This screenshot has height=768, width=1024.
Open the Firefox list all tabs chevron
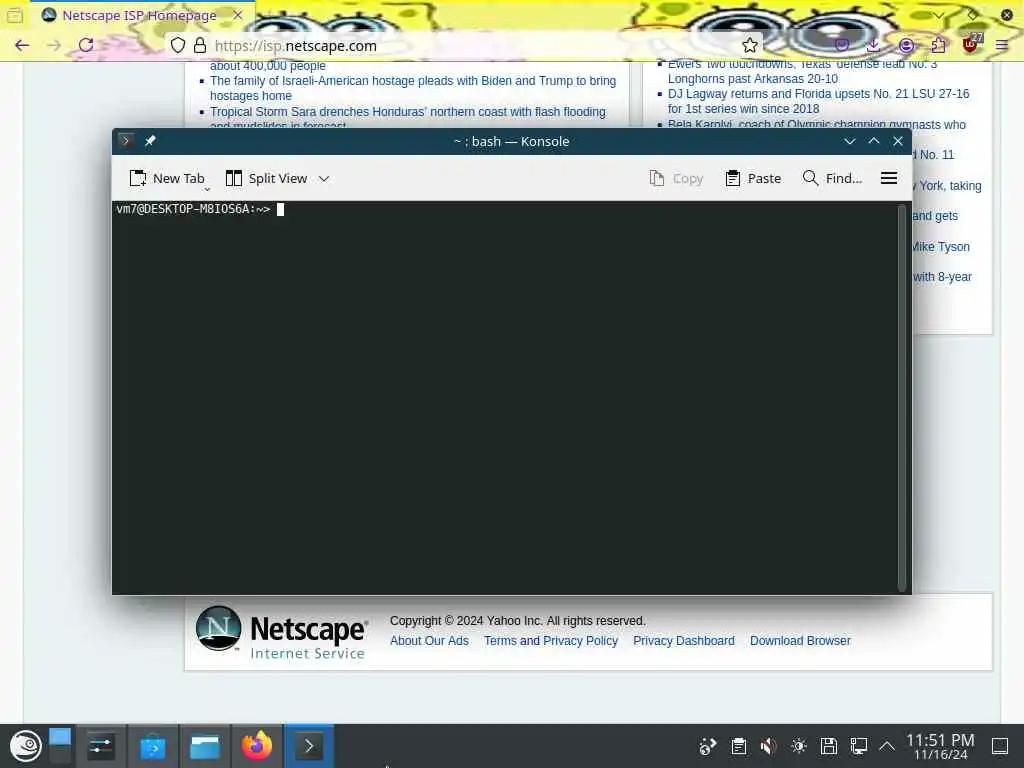pyautogui.click(x=938, y=15)
